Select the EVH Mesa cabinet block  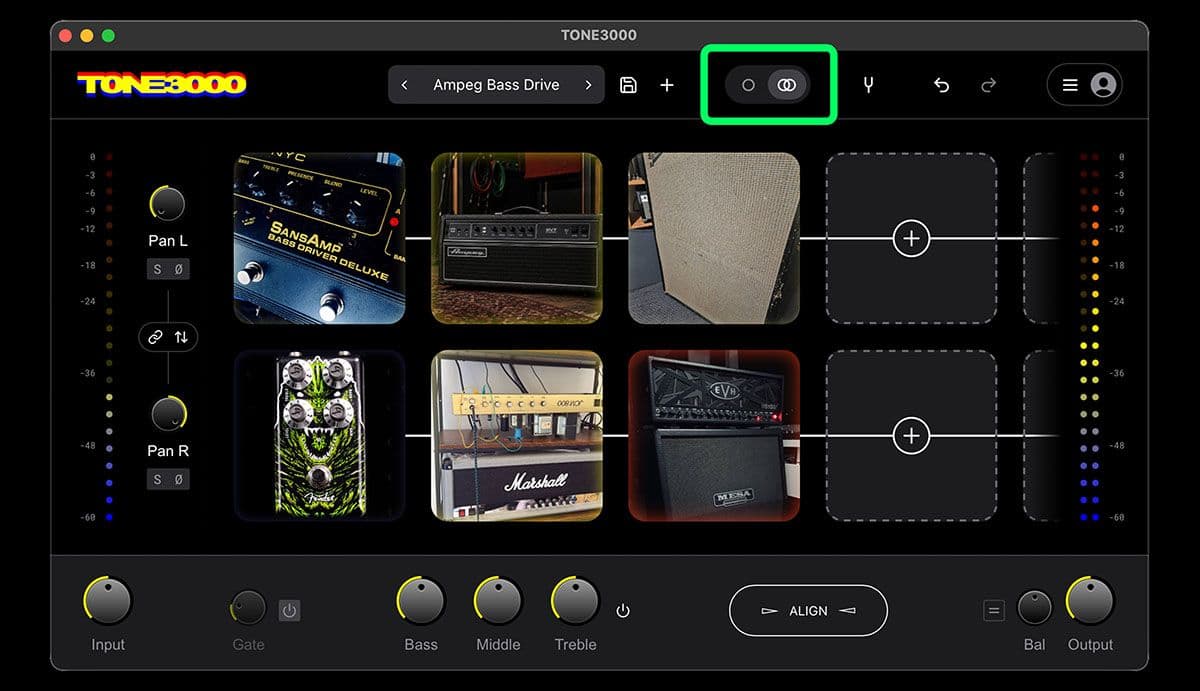tap(714, 435)
